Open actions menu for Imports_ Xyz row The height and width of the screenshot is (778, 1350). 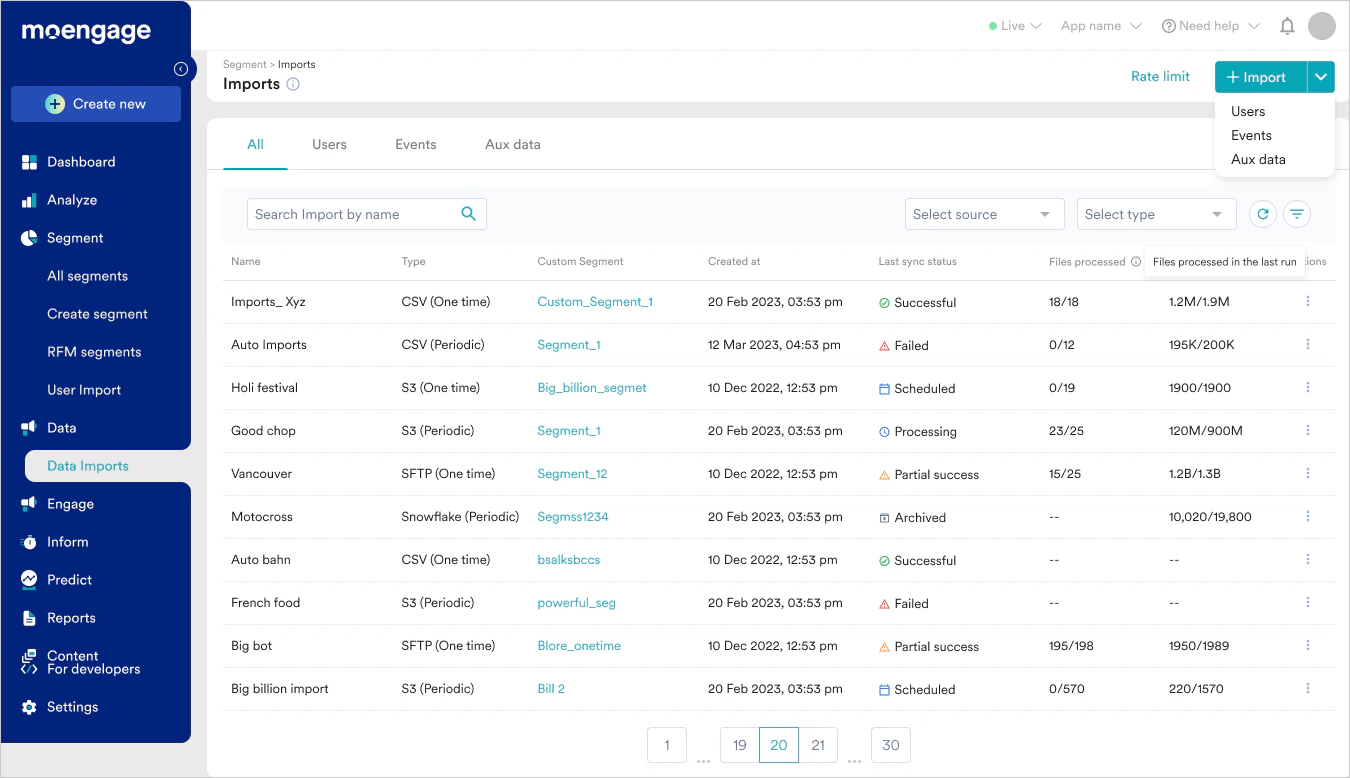pos(1308,302)
